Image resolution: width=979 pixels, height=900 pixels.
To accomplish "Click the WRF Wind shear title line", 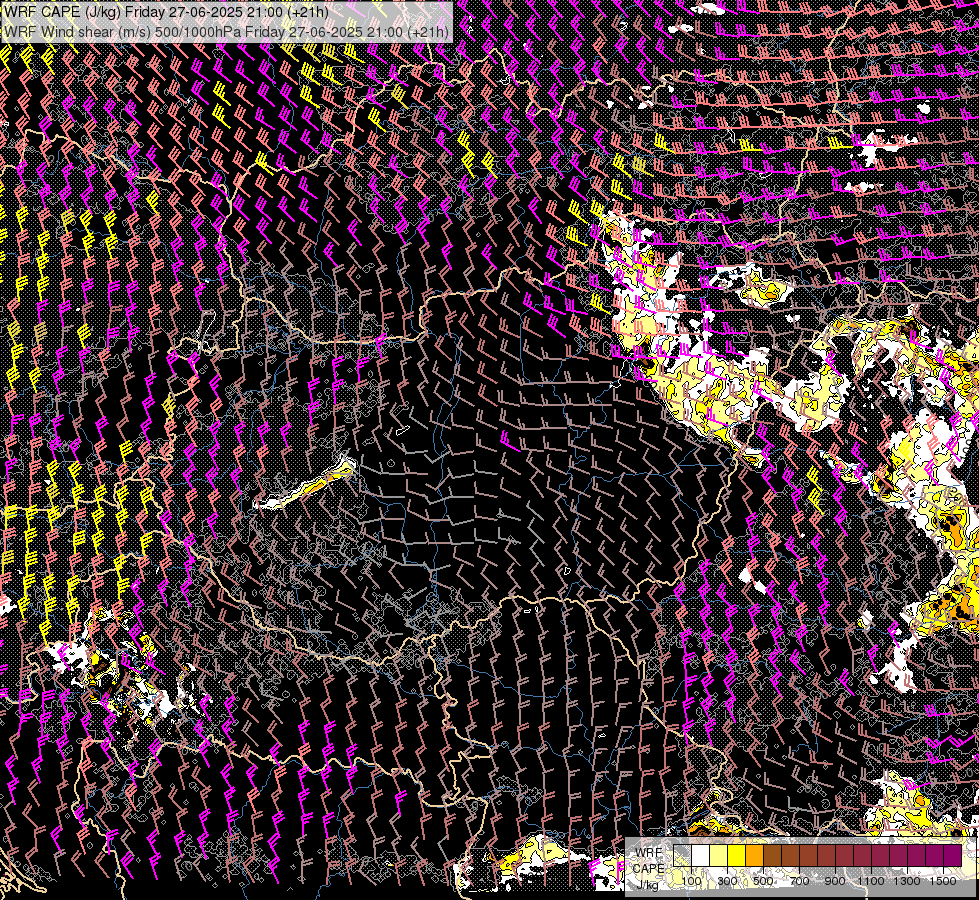I will coord(226,32).
